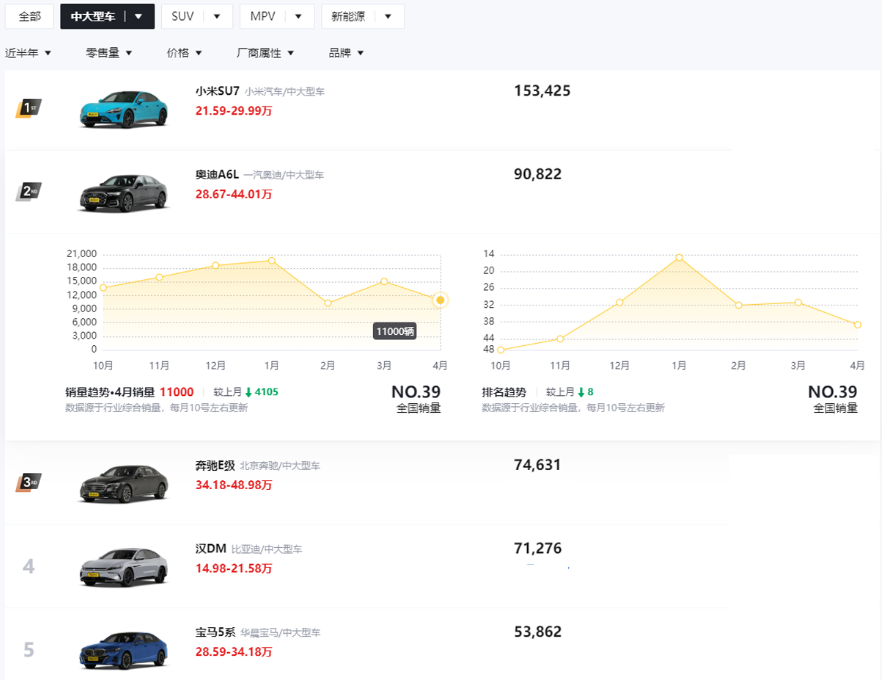The width and height of the screenshot is (882, 680).
Task: Open the 奔驰E级 model link
Action: [215, 466]
